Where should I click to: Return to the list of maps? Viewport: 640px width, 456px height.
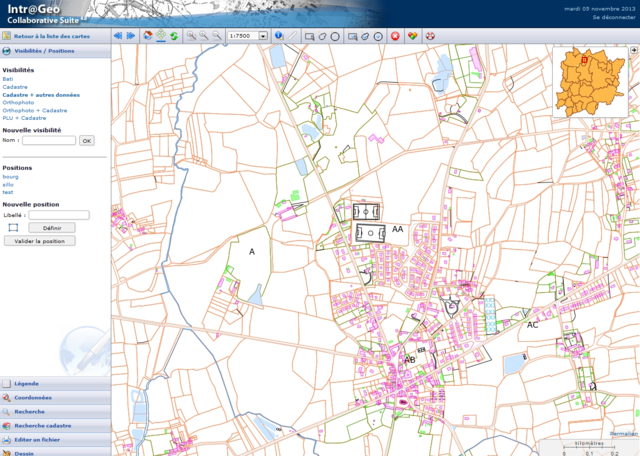point(51,36)
